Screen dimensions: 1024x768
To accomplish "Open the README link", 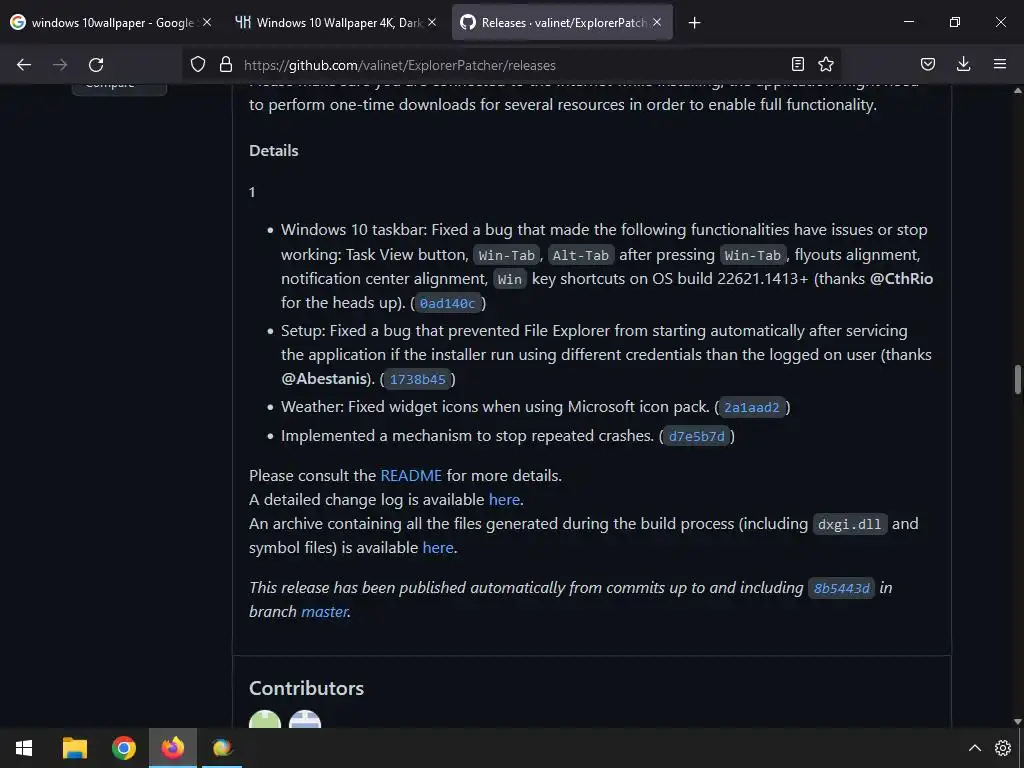I will pyautogui.click(x=411, y=475).
